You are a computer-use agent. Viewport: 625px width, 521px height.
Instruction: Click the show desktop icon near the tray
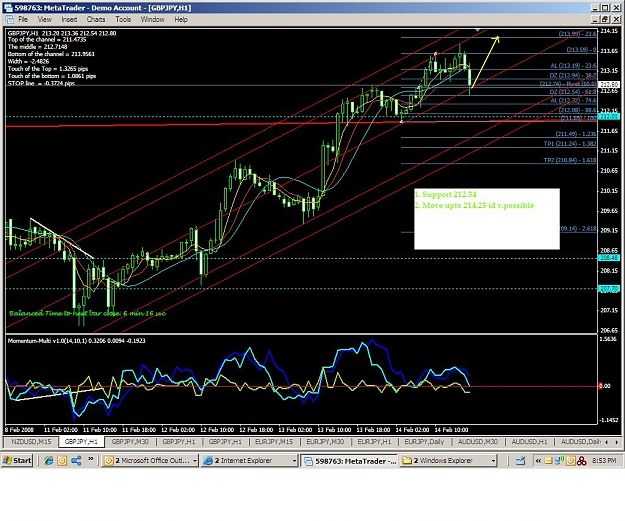click(x=520, y=461)
